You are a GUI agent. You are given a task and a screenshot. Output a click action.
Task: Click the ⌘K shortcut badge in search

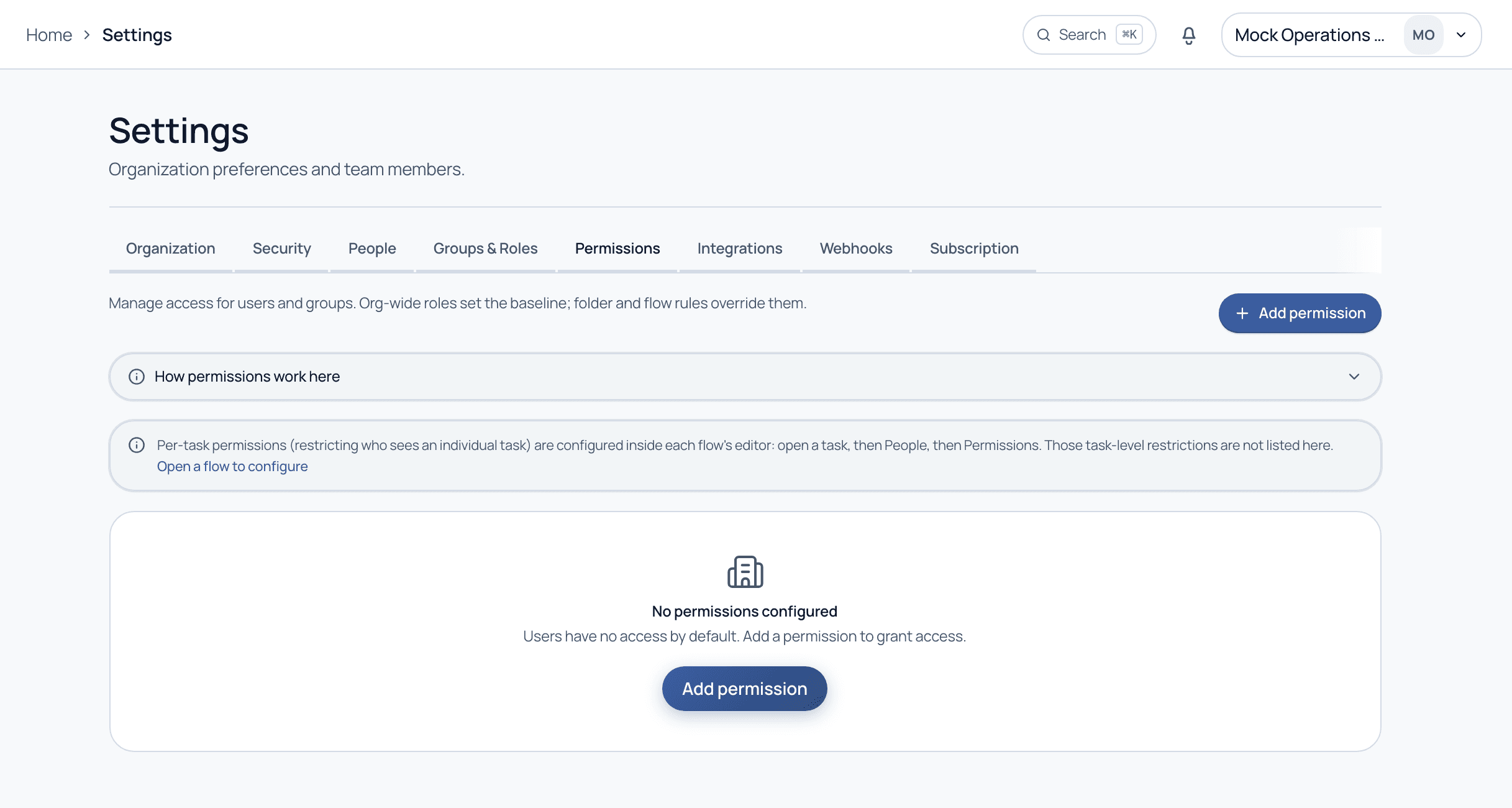1129,34
